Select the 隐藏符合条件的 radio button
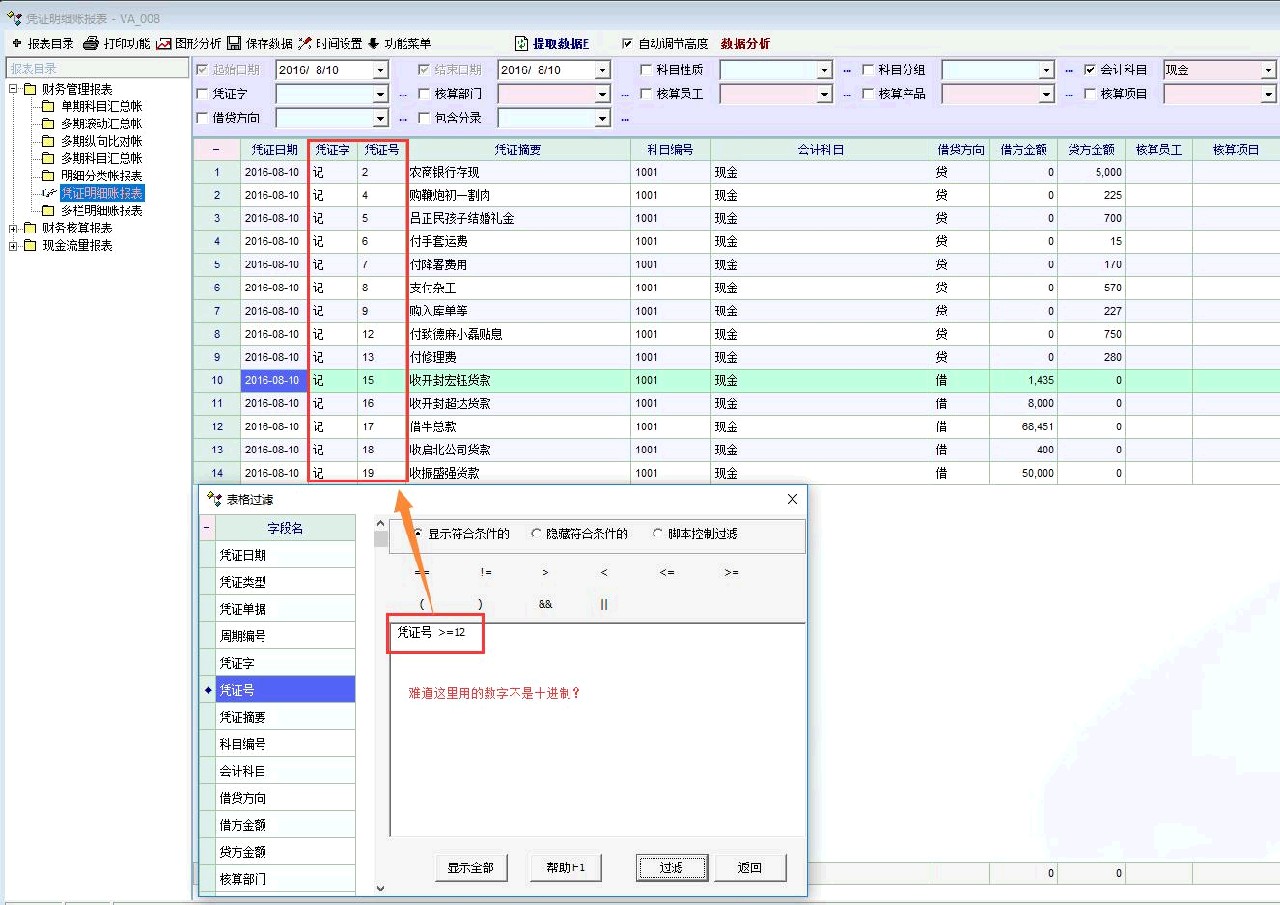Screen dimensions: 1280x905 pos(537,534)
